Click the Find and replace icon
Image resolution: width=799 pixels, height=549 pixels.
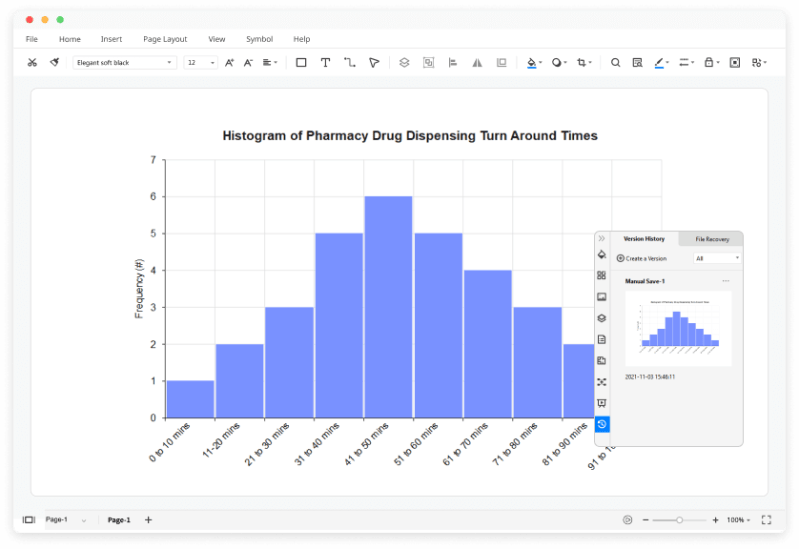pos(637,62)
